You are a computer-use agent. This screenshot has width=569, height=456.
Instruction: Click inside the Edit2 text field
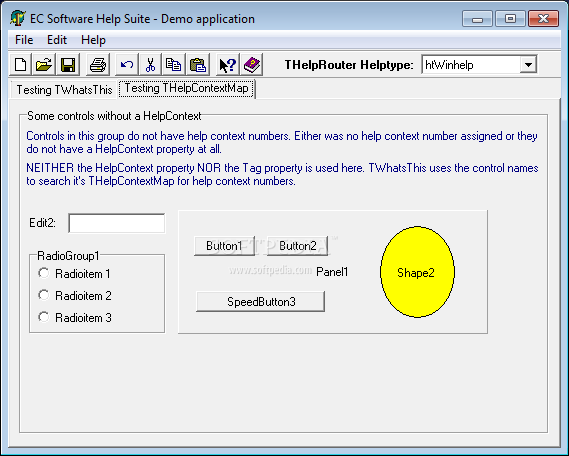pos(116,223)
